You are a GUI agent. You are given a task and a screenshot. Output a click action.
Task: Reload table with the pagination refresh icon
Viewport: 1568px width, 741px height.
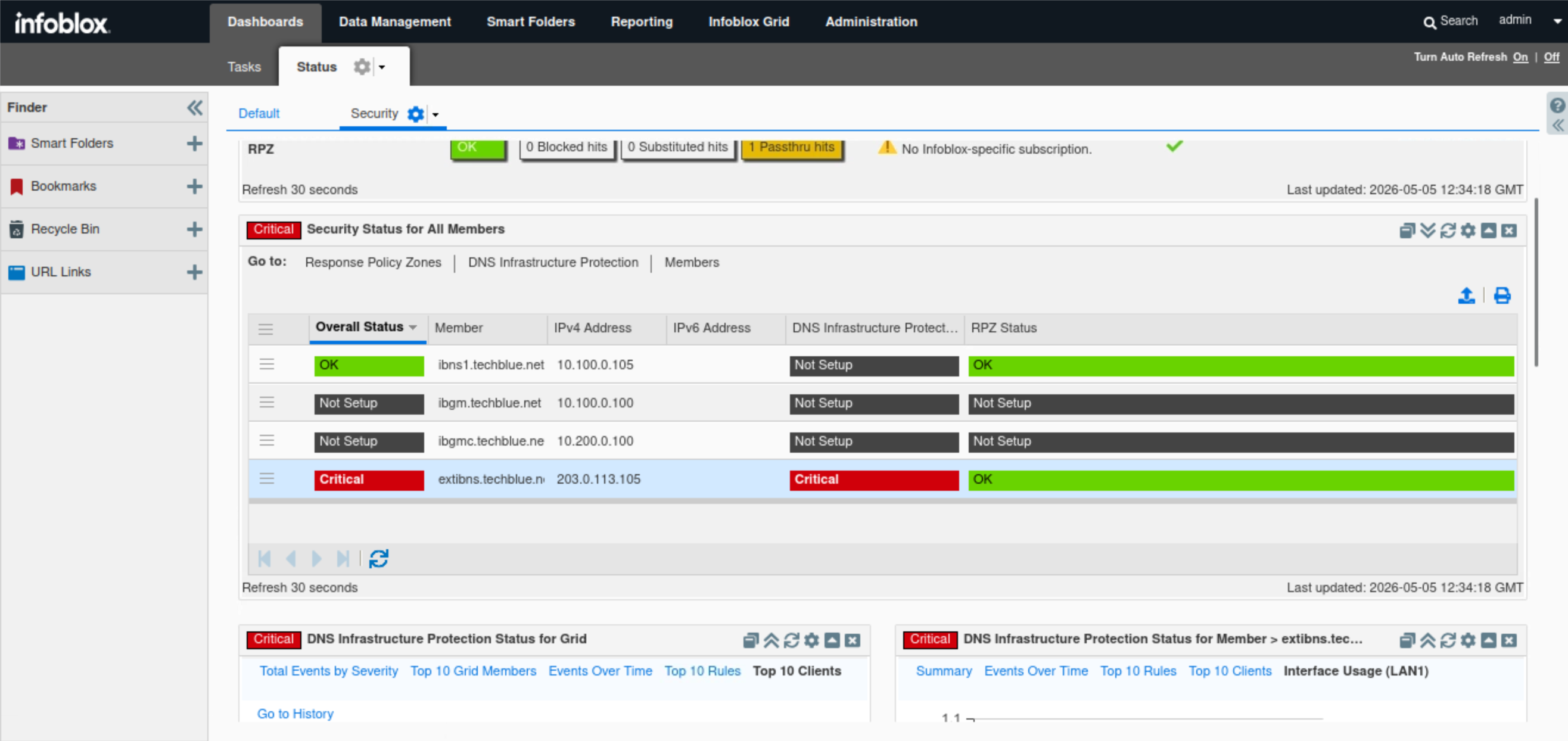pyautogui.click(x=379, y=559)
